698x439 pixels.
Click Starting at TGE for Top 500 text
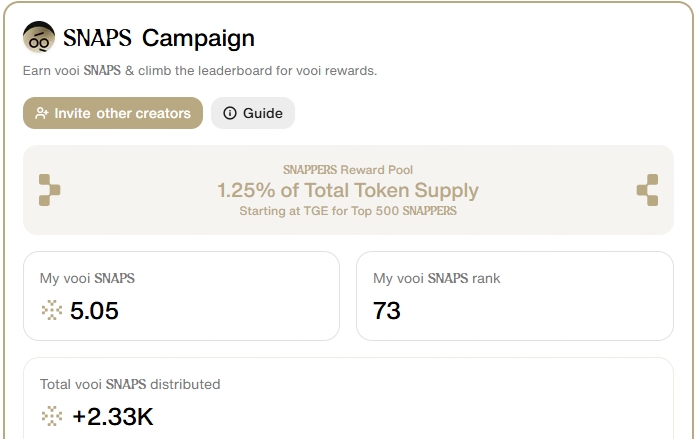click(x=348, y=211)
